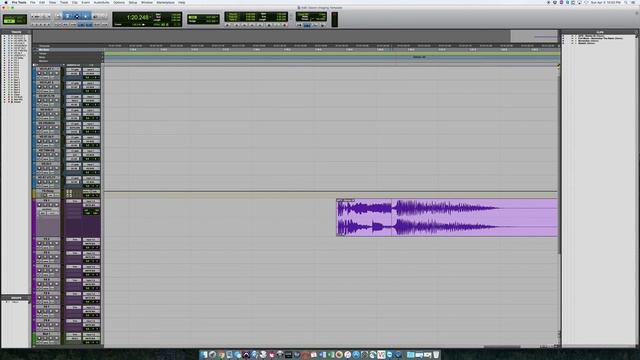Open the Track menu
Screen dimensions: 640x360
[64, 2]
